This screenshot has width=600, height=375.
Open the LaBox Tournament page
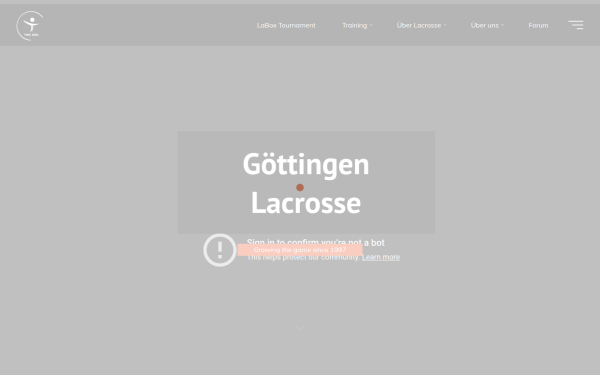[286, 25]
